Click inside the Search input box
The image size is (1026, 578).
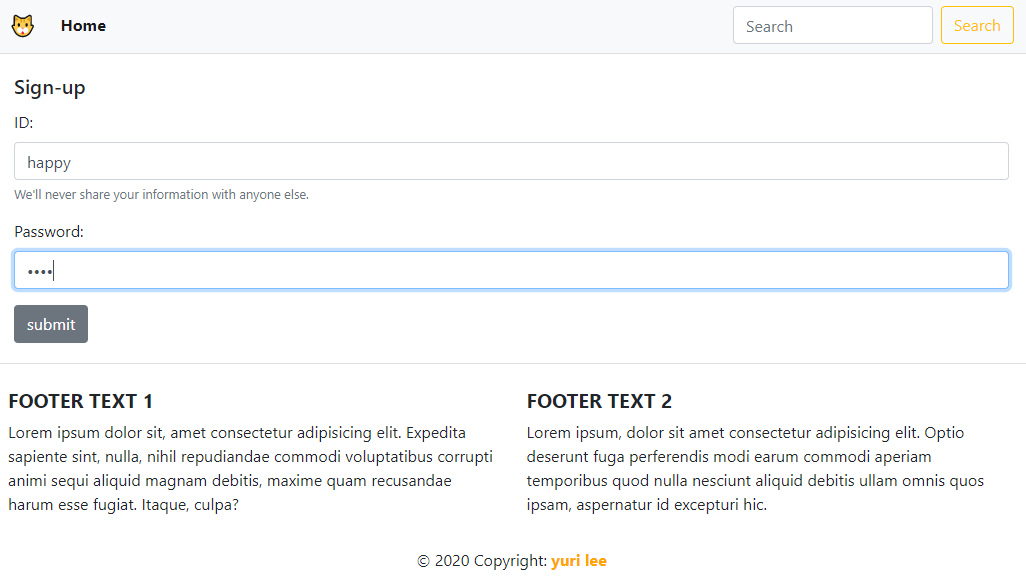[832, 25]
